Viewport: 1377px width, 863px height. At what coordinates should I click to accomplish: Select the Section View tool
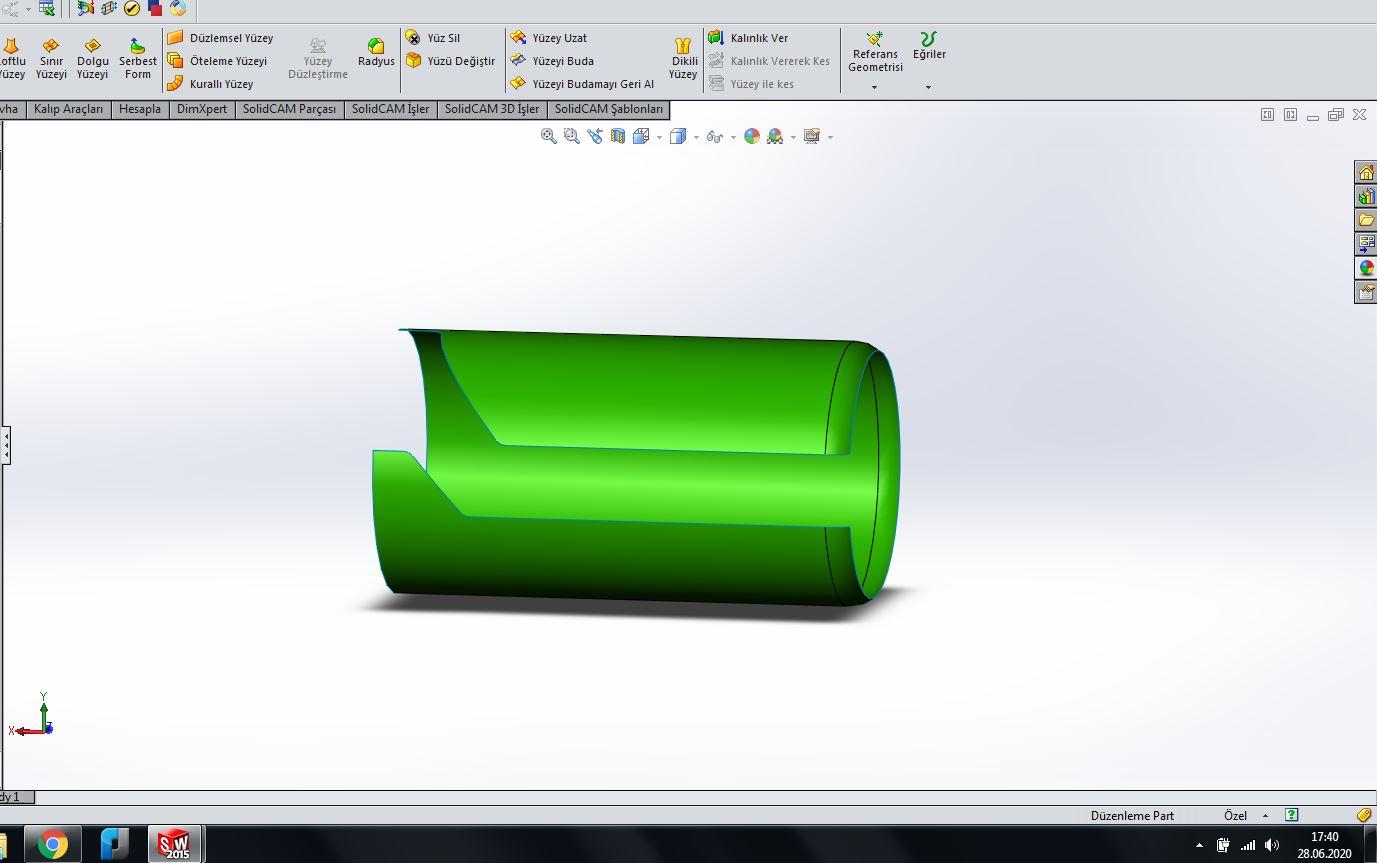pos(618,136)
